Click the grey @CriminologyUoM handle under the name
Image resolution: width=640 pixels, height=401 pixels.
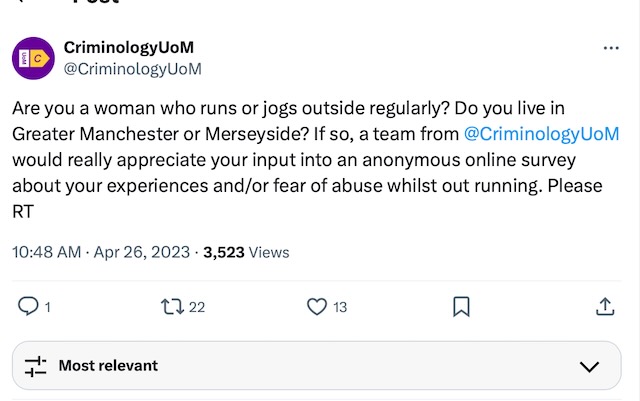click(x=133, y=69)
